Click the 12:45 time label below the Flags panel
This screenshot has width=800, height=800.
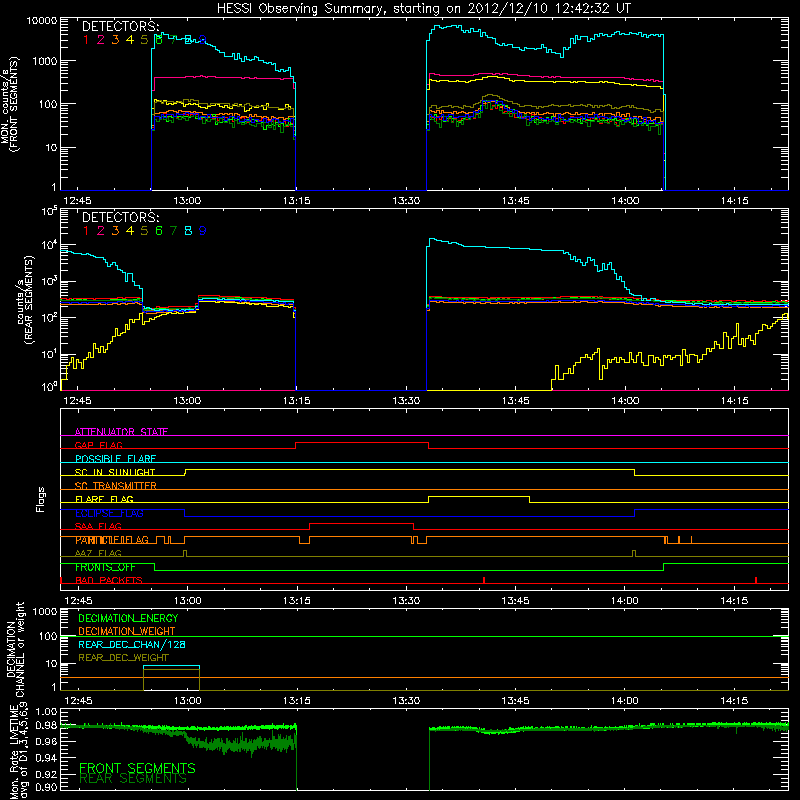(x=78, y=601)
